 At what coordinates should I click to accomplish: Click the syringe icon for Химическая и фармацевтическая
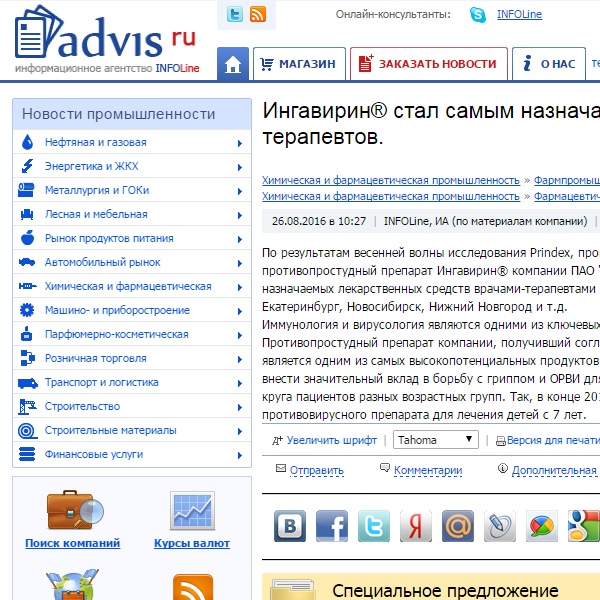(27, 286)
